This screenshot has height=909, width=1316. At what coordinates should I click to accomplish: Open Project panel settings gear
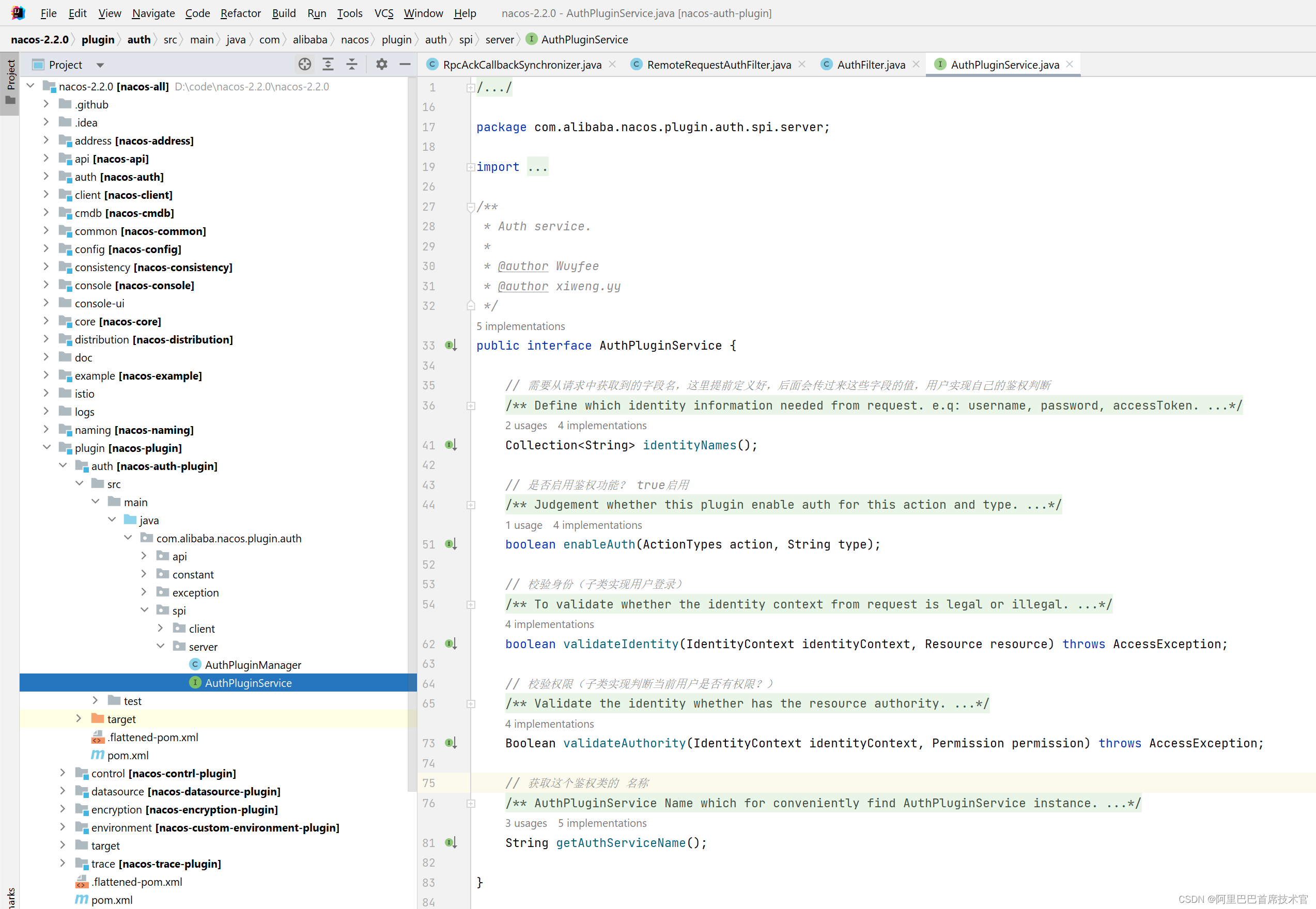[382, 65]
